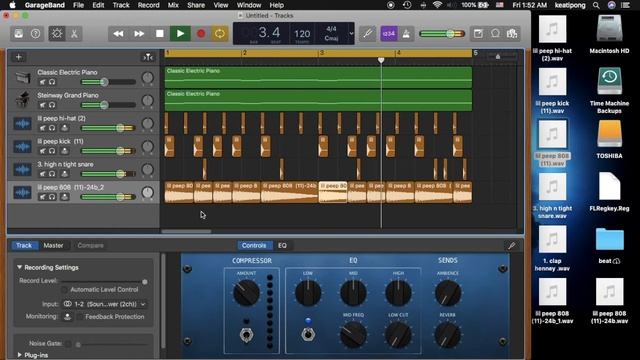
Task: Switch to the Master tab
Action: [53, 245]
